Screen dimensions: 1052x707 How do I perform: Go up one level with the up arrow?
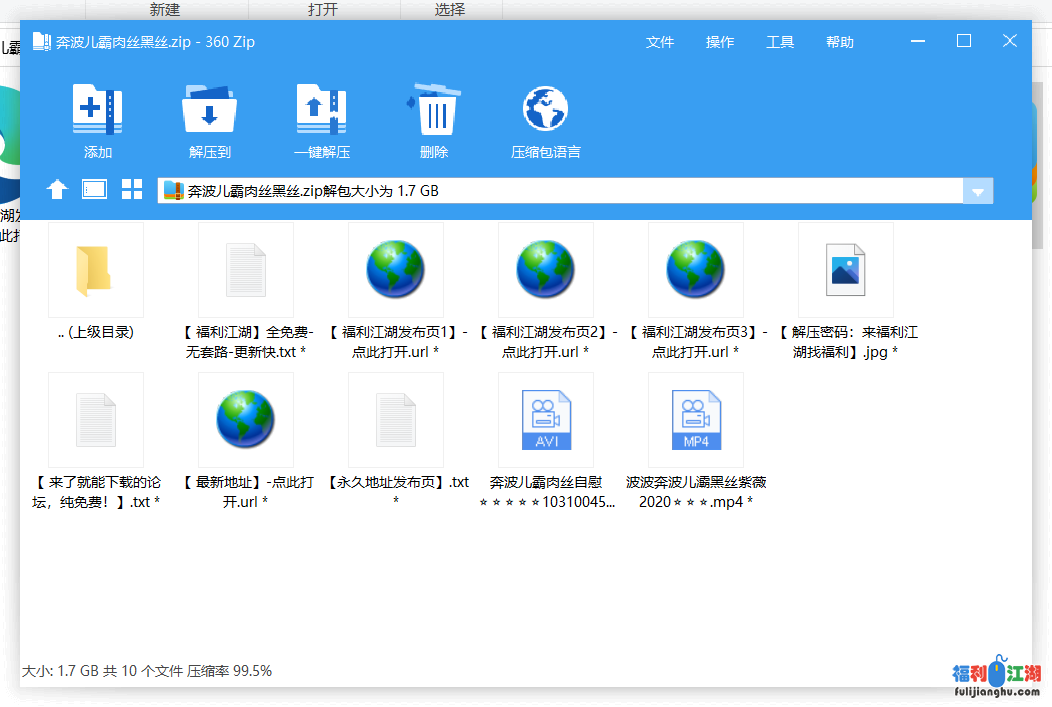[57, 190]
